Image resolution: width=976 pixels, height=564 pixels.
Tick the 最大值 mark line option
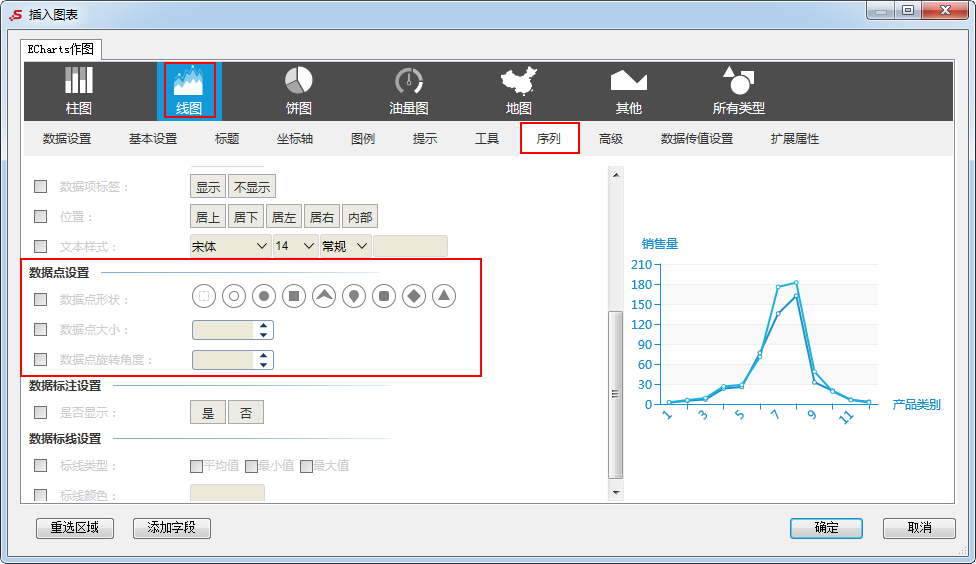[306, 466]
